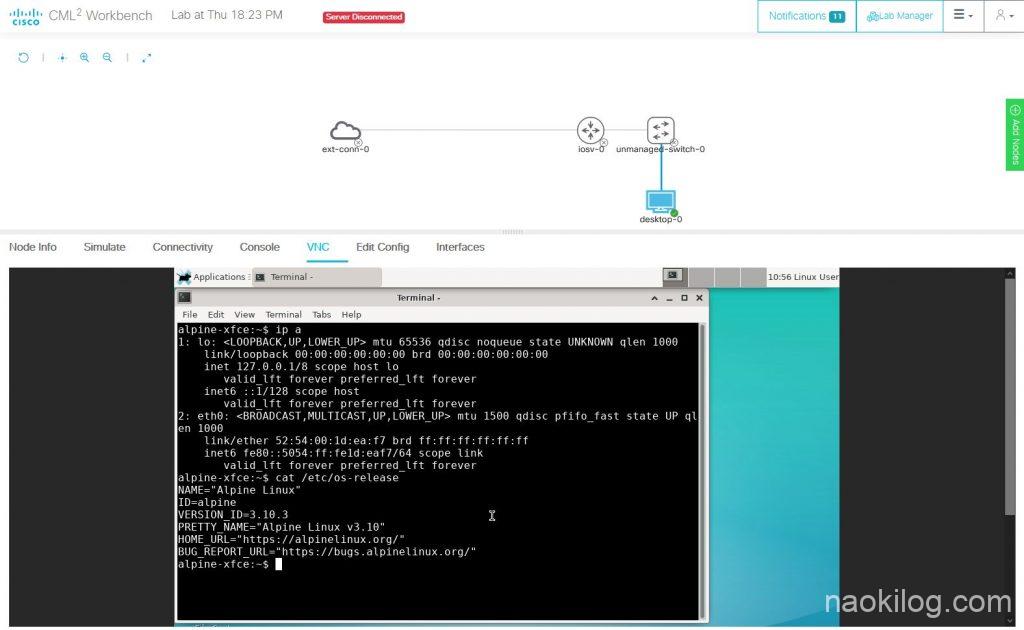Open the Help menu in Terminal

point(351,315)
